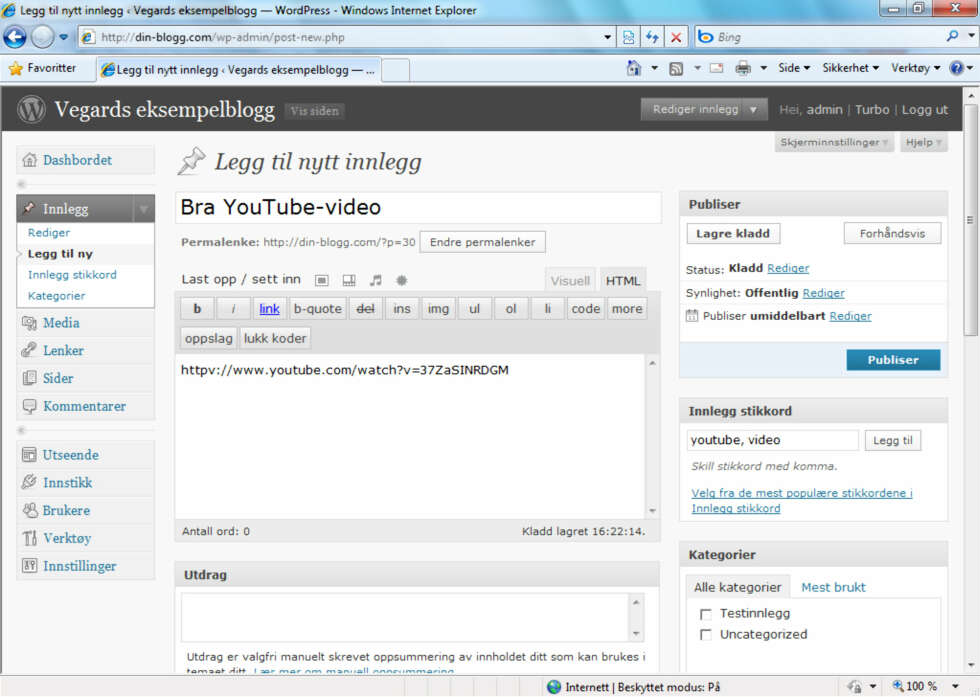The width and height of the screenshot is (980, 697).
Task: Click the Favoritter star icon
Action: (16, 68)
